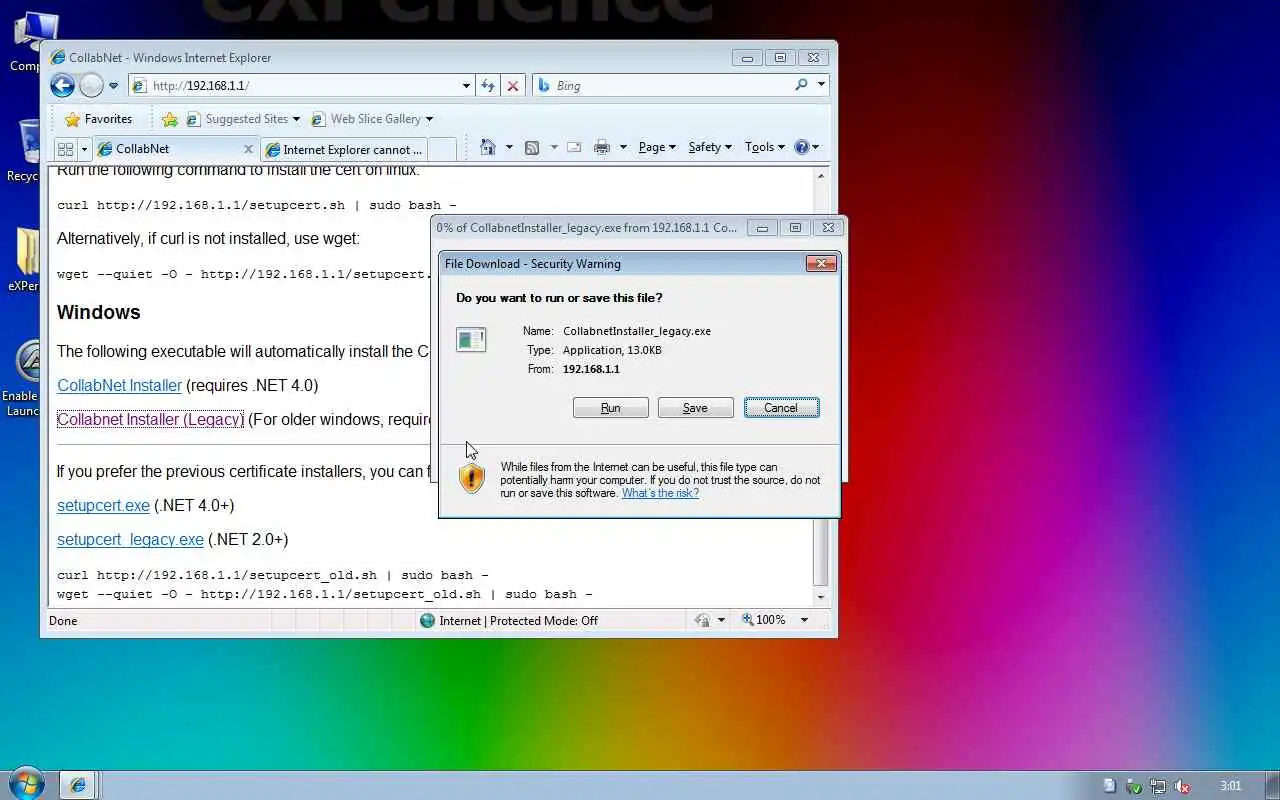Open the Collabnet Installer (Legacy) link
The width and height of the screenshot is (1280, 800).
point(151,419)
